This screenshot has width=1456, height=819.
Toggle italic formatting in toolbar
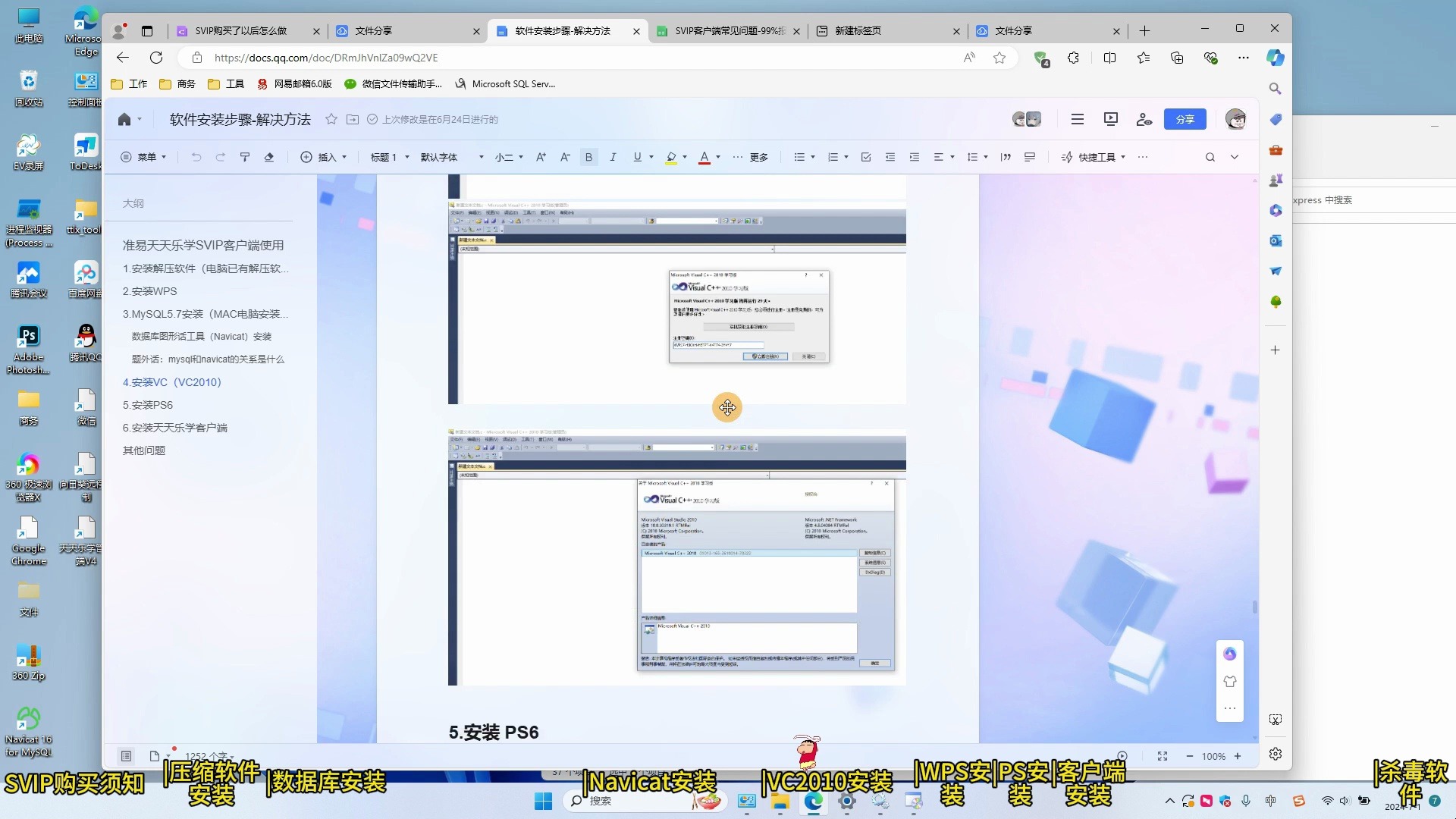(x=613, y=157)
